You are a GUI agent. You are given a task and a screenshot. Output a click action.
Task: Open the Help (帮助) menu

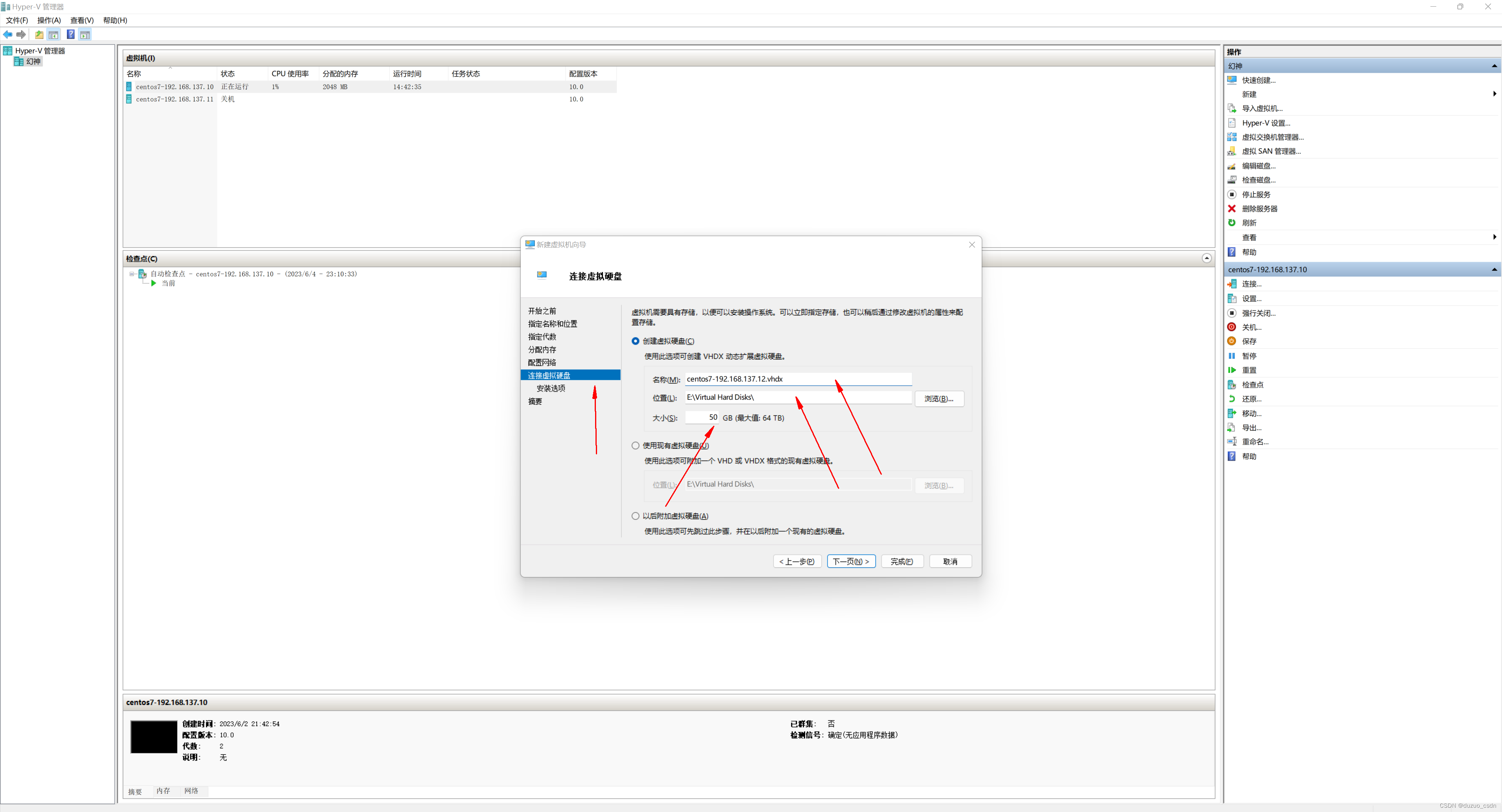(x=115, y=20)
